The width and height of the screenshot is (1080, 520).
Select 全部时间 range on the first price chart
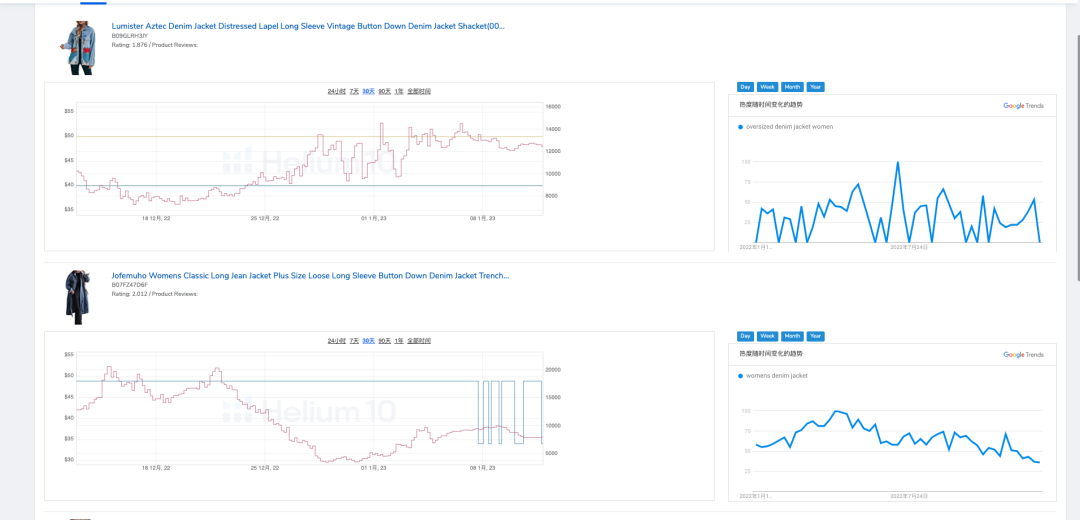(x=419, y=91)
